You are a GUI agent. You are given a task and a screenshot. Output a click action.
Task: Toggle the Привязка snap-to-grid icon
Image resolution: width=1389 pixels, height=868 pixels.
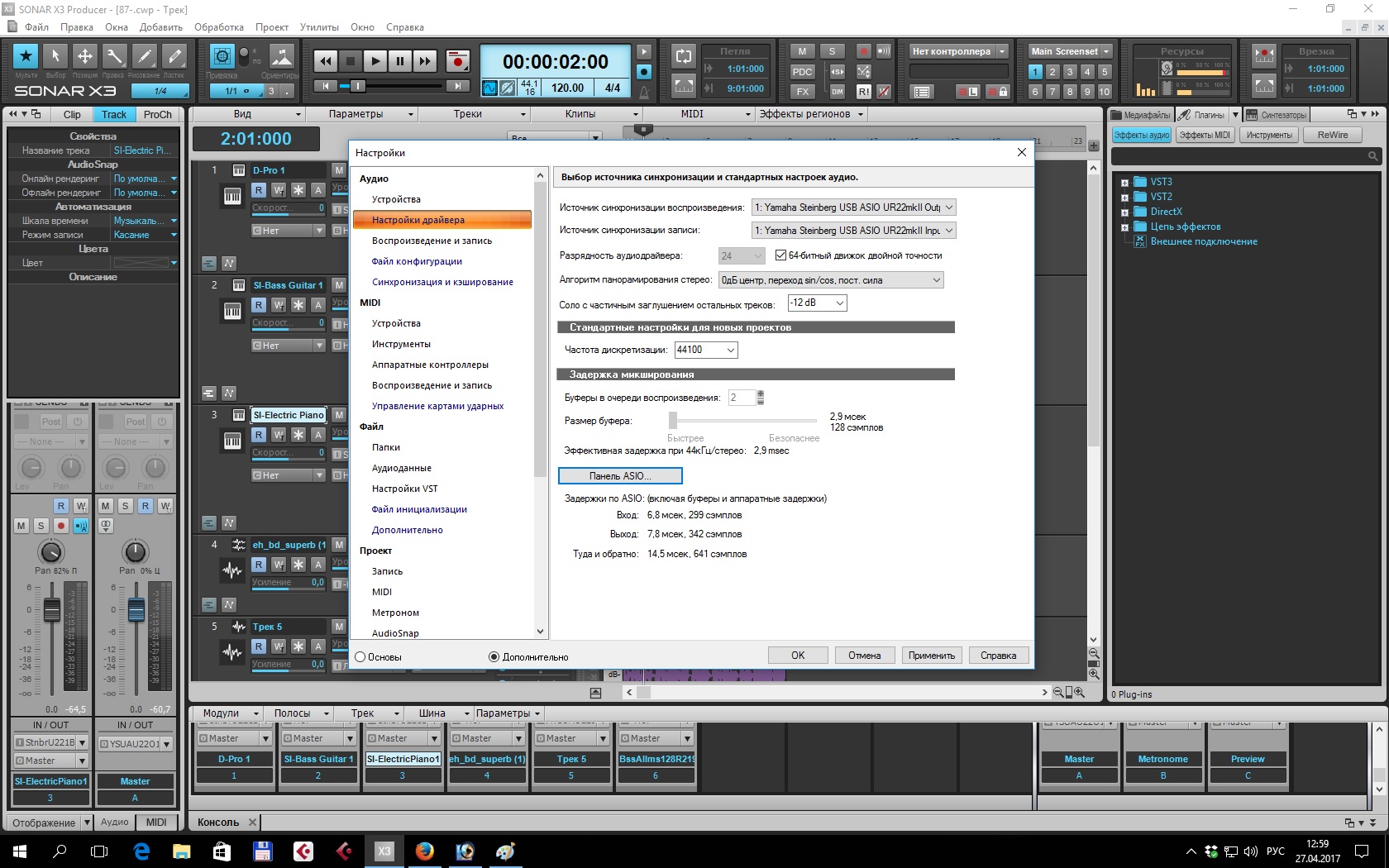(x=222, y=56)
